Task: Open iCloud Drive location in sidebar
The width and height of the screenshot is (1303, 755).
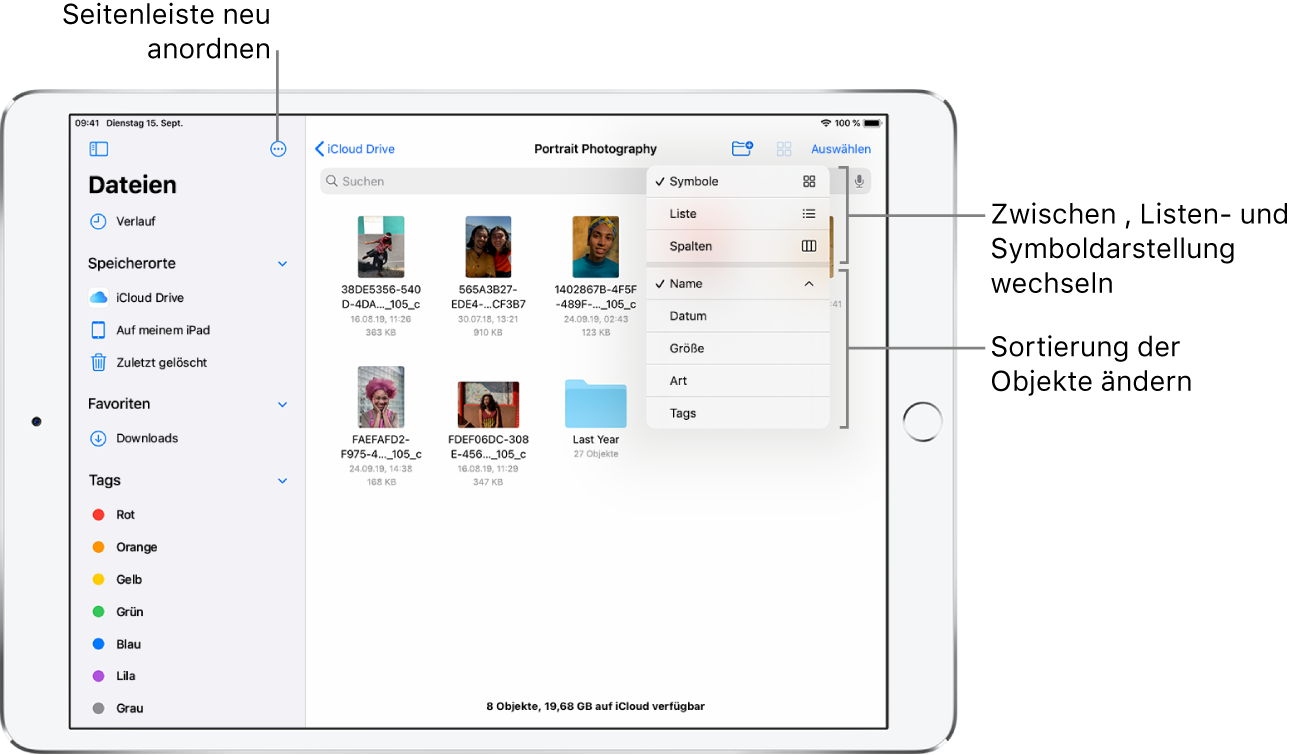Action: point(150,298)
